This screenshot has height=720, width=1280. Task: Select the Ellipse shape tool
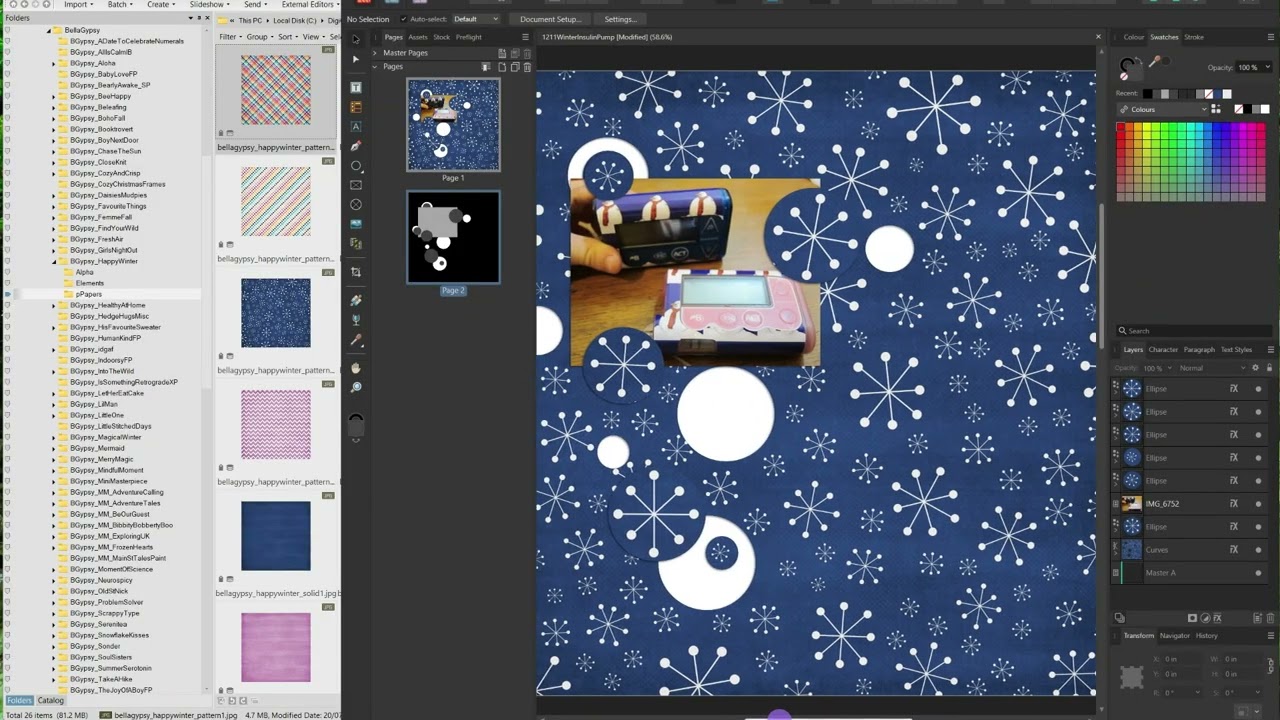pyautogui.click(x=356, y=166)
